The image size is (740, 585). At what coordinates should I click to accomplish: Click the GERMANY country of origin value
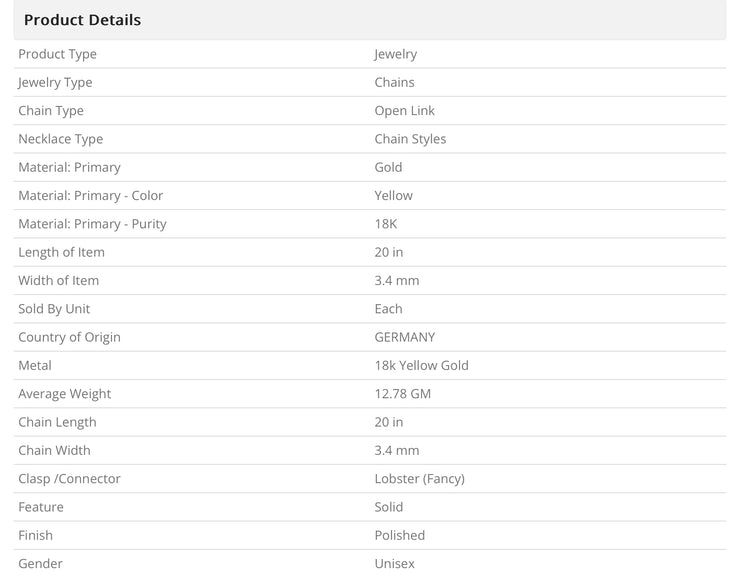(x=404, y=337)
